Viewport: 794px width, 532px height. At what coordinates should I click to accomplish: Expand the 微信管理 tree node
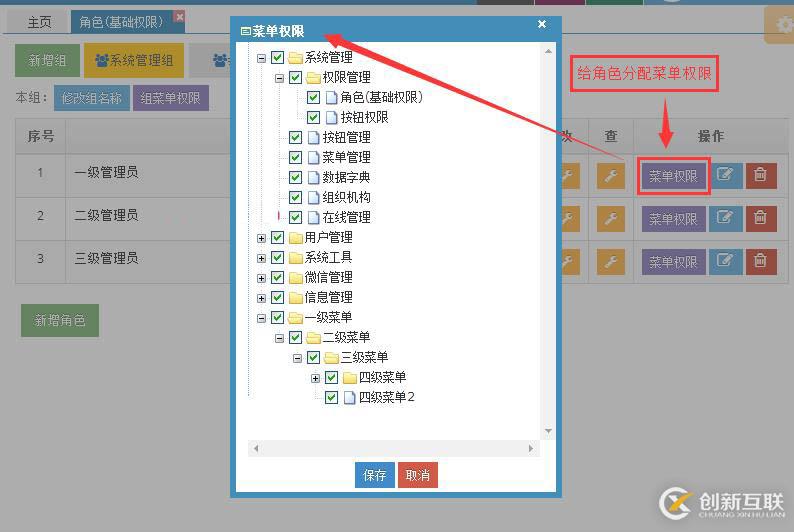[x=261, y=278]
